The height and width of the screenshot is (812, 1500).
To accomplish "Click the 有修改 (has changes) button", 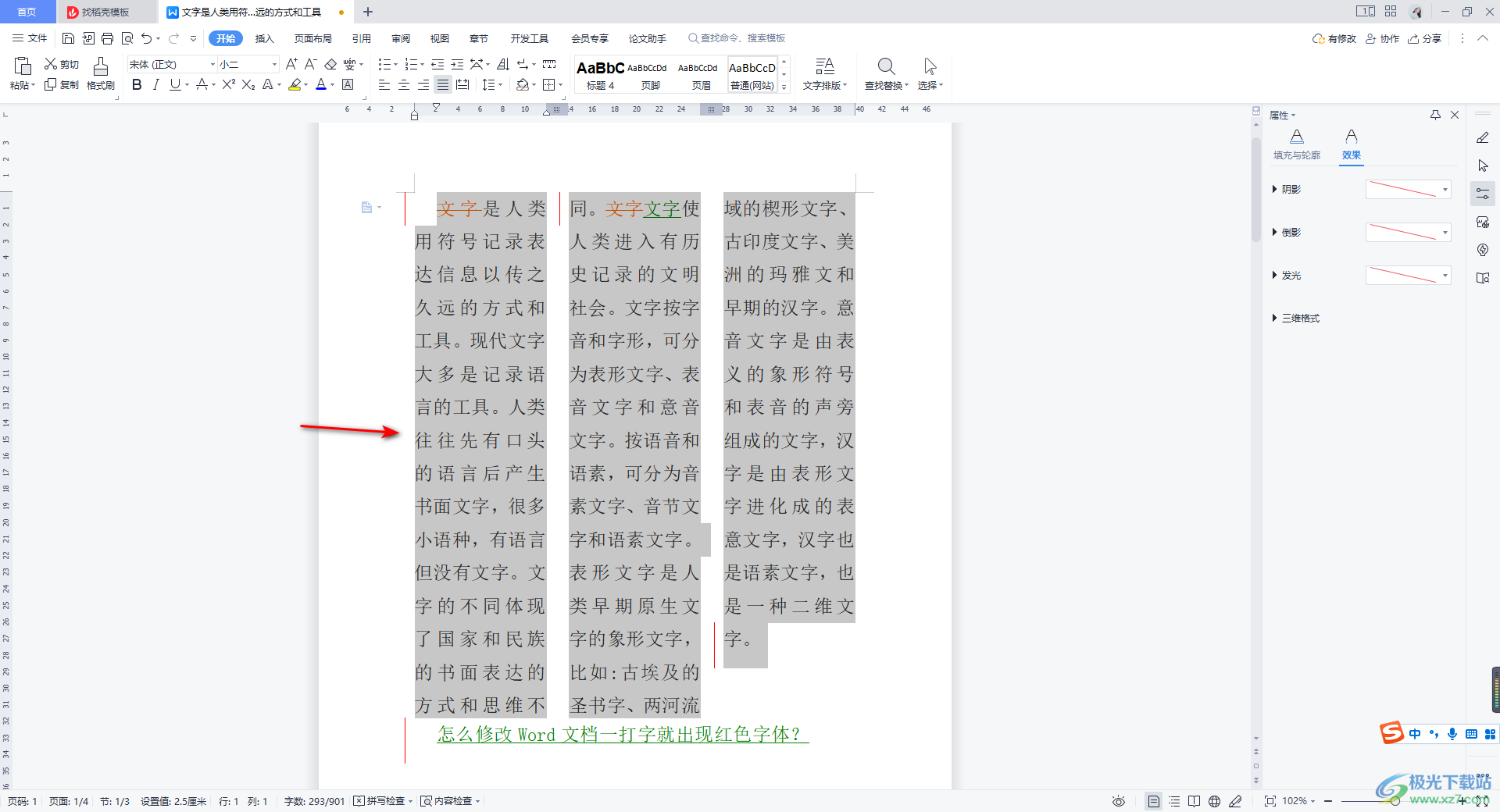I will [x=1334, y=38].
